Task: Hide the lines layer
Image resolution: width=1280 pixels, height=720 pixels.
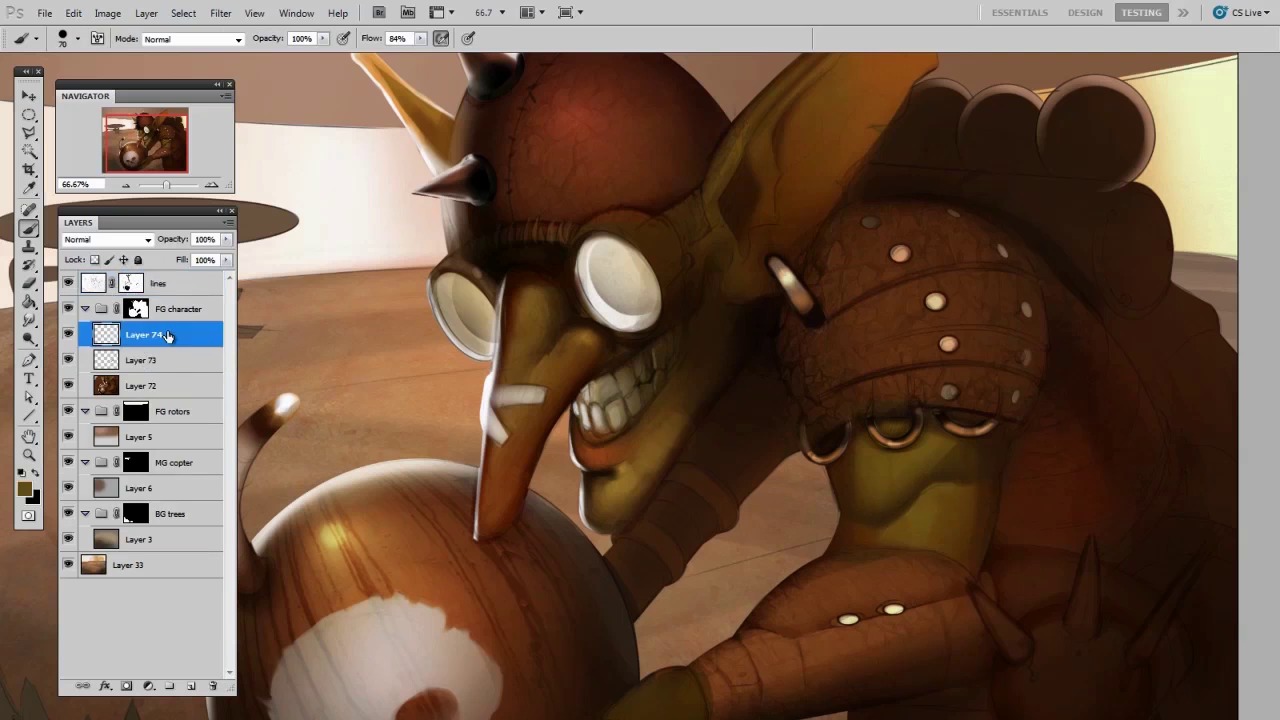Action: click(68, 283)
